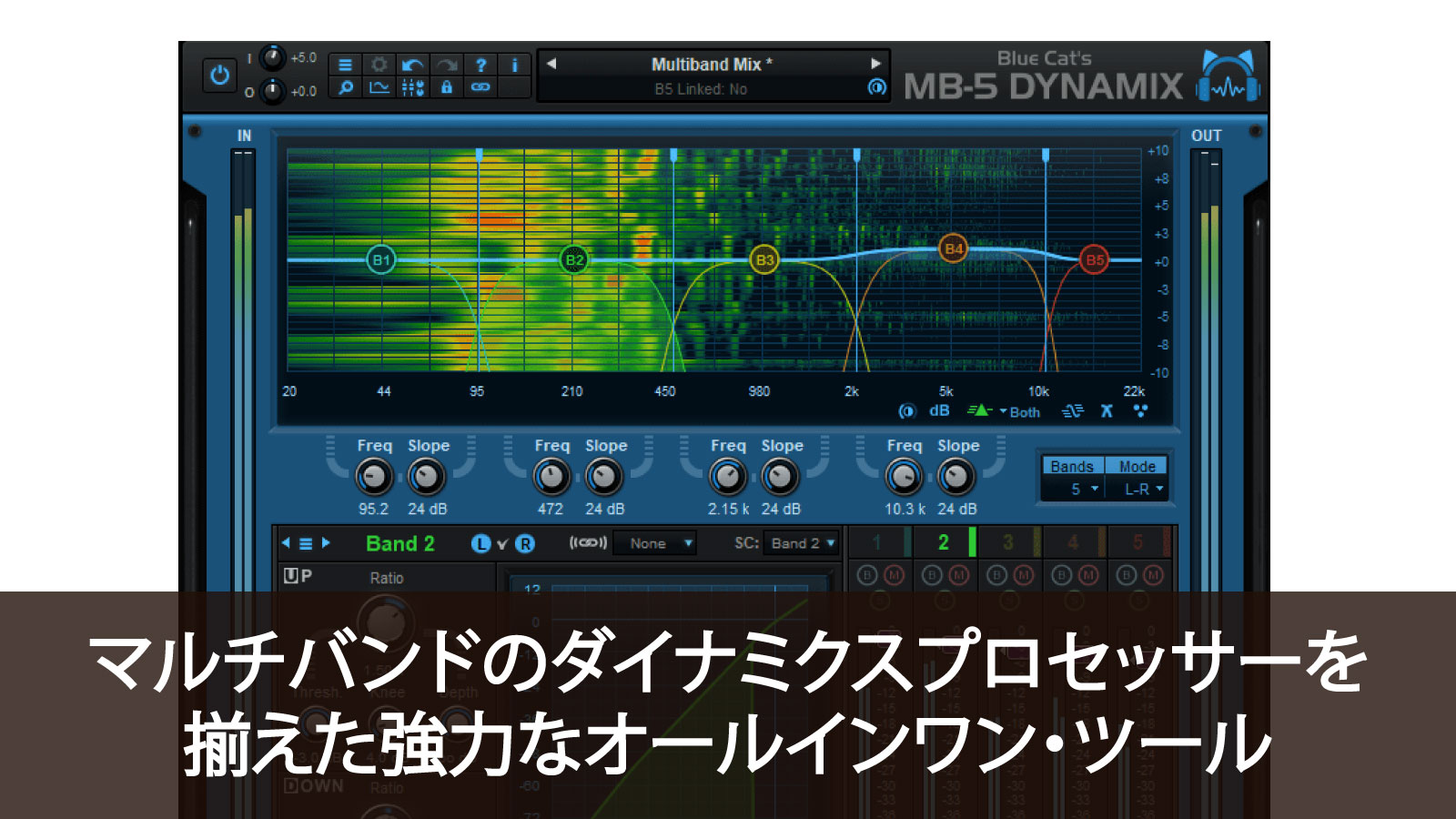The width and height of the screenshot is (1456, 819).
Task: Toggle the padlock lock icon
Action: (x=446, y=88)
